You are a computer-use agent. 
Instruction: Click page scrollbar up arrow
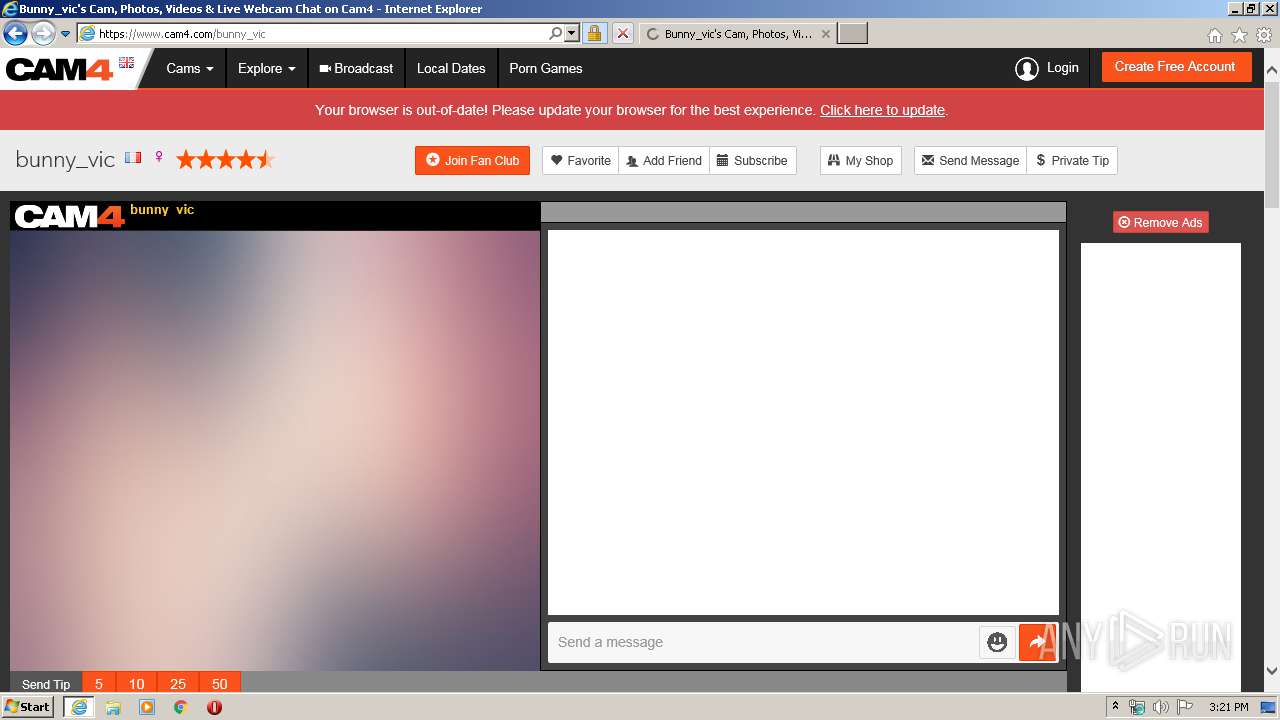click(x=1272, y=70)
